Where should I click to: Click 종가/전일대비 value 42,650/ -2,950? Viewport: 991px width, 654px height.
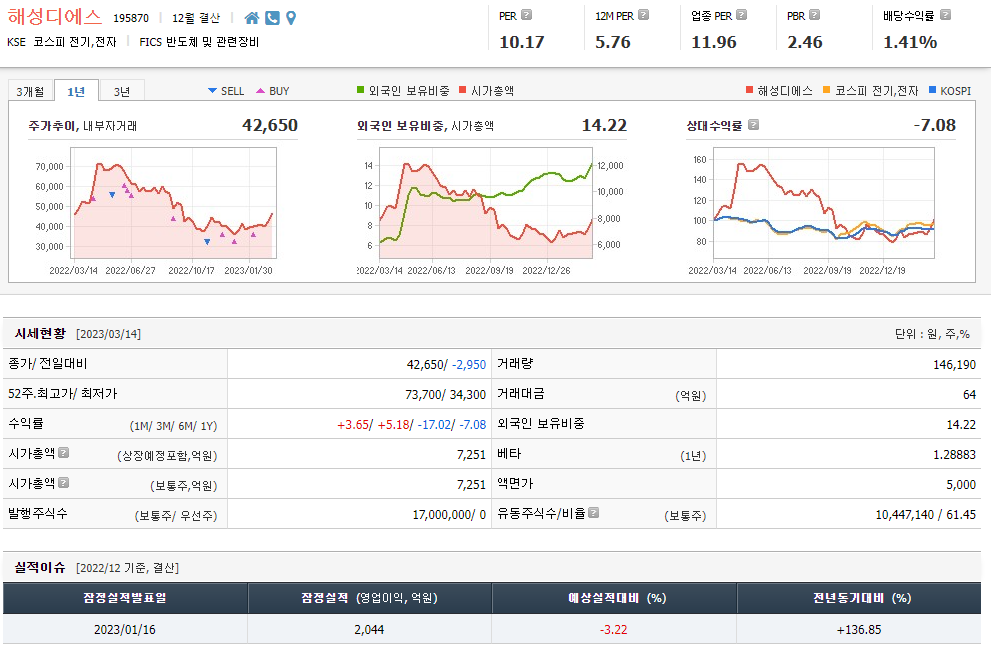pyautogui.click(x=446, y=365)
